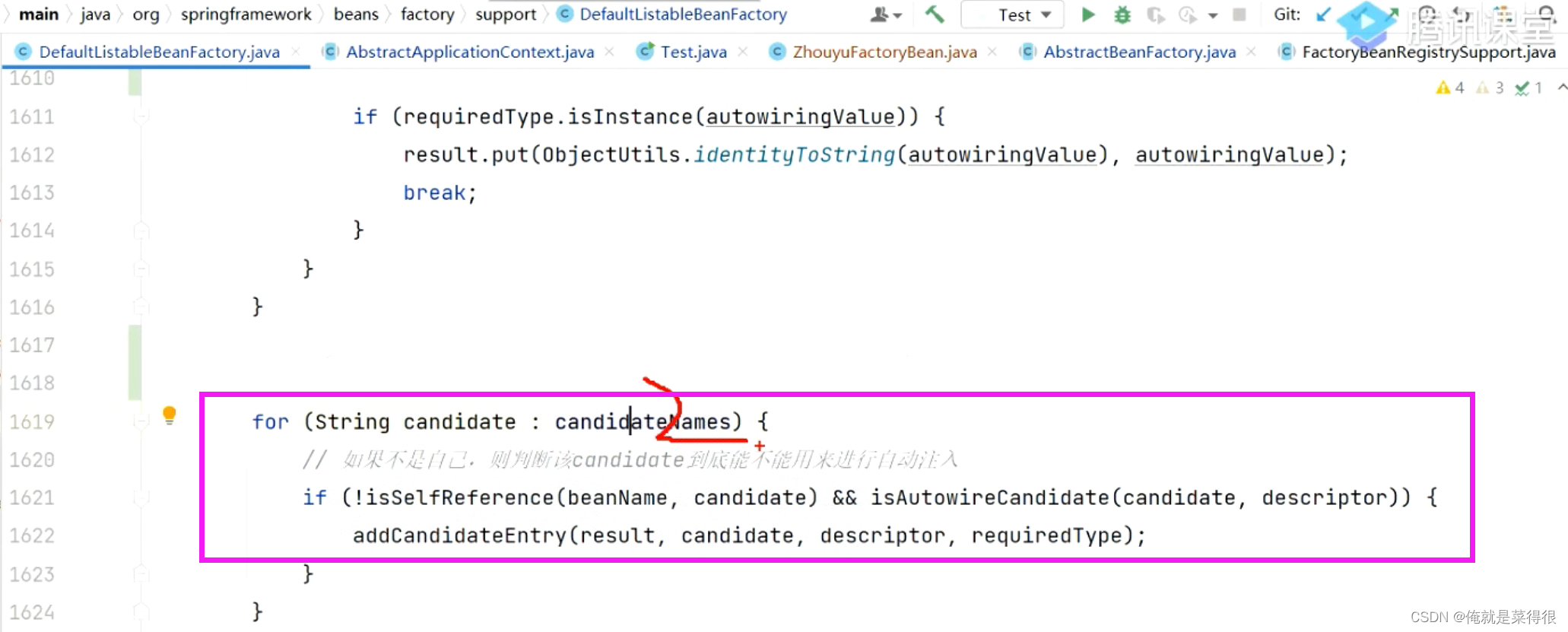Toggle fold marker at line 1621

141,497
